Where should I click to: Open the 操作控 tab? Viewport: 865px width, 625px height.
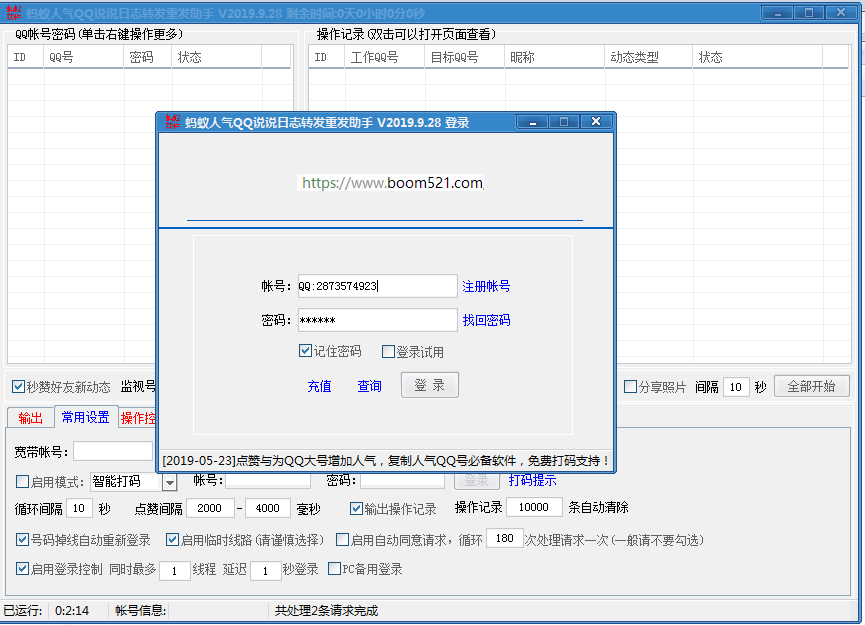(138, 418)
